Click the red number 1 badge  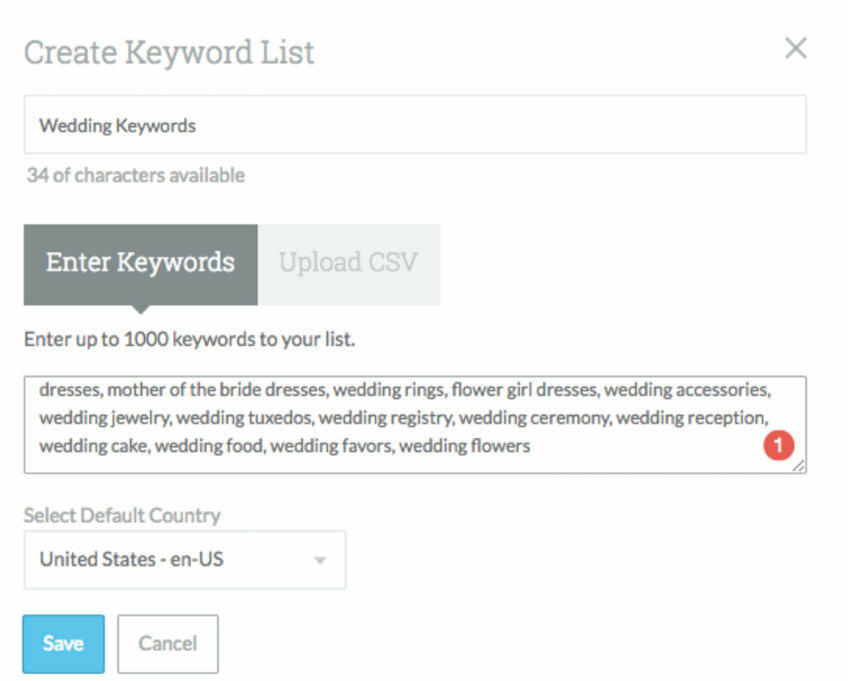777,446
